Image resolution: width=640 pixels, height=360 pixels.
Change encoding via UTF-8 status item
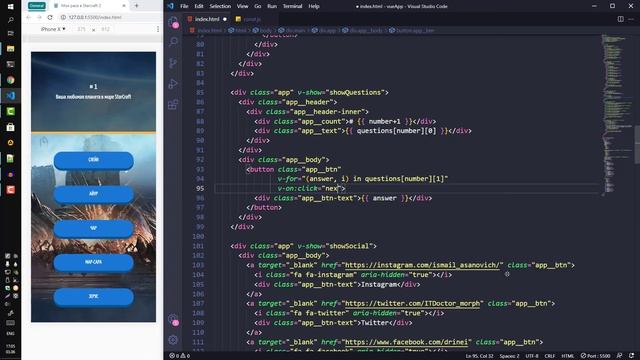(532, 356)
